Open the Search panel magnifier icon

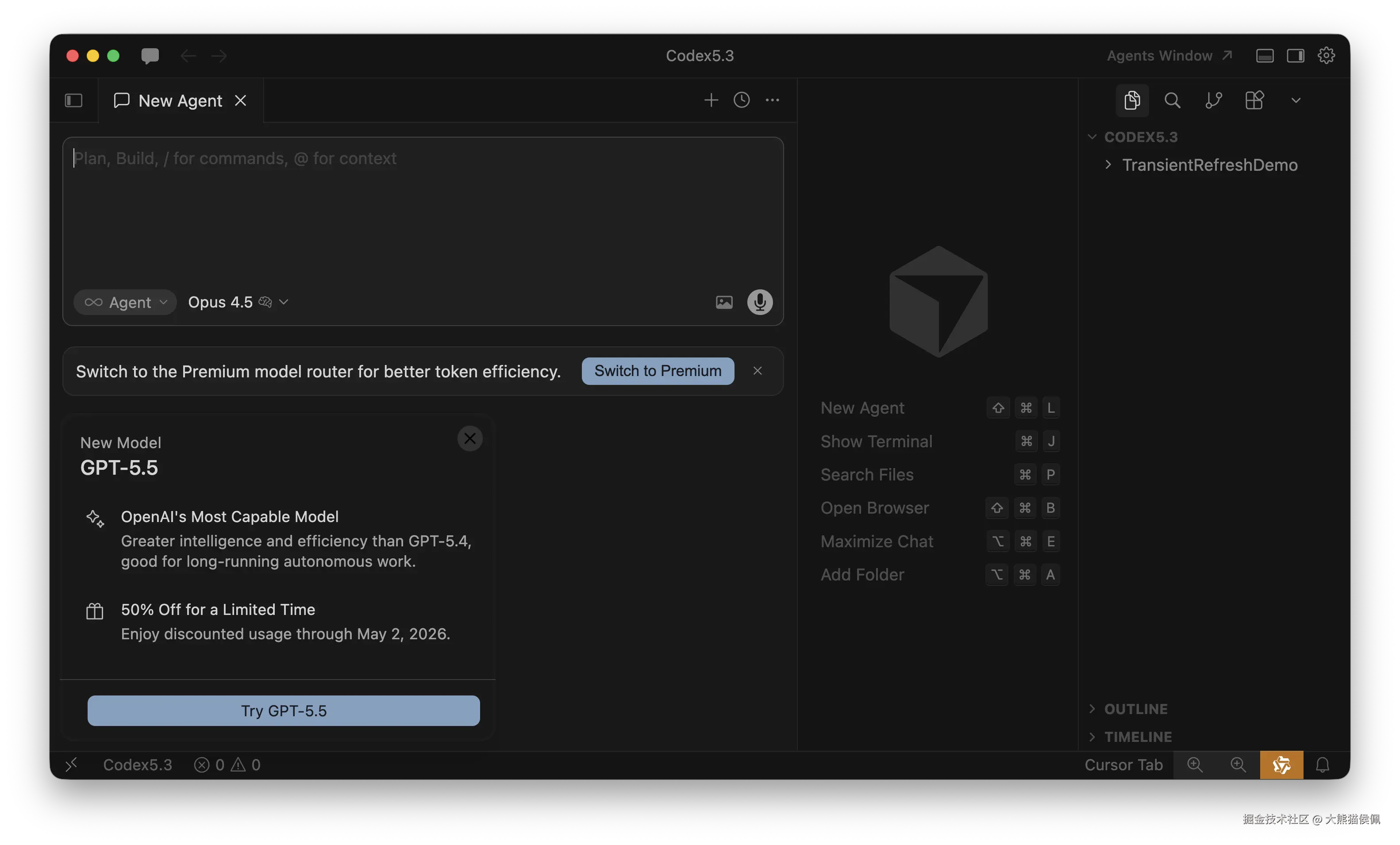tap(1172, 100)
